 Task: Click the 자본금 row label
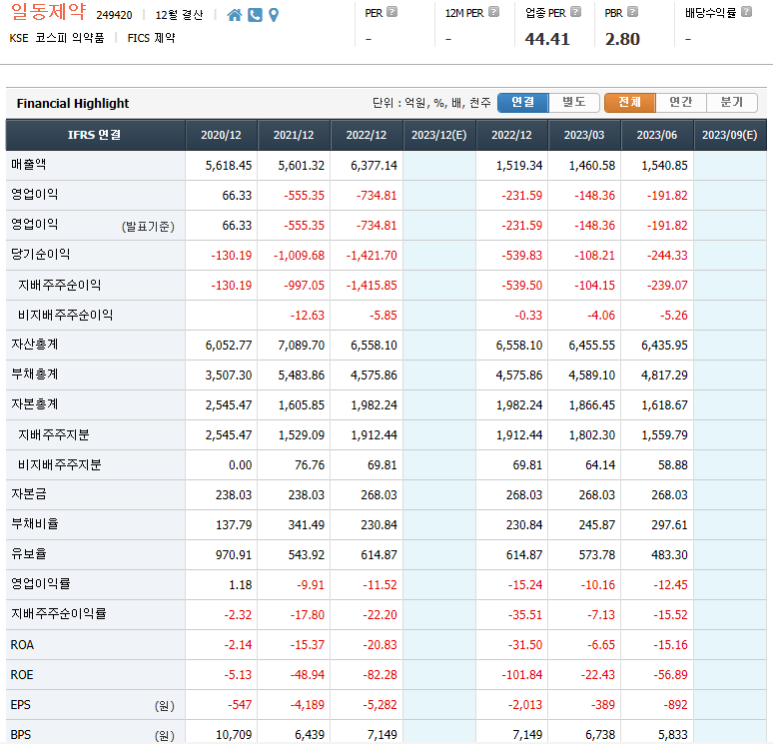point(29,494)
